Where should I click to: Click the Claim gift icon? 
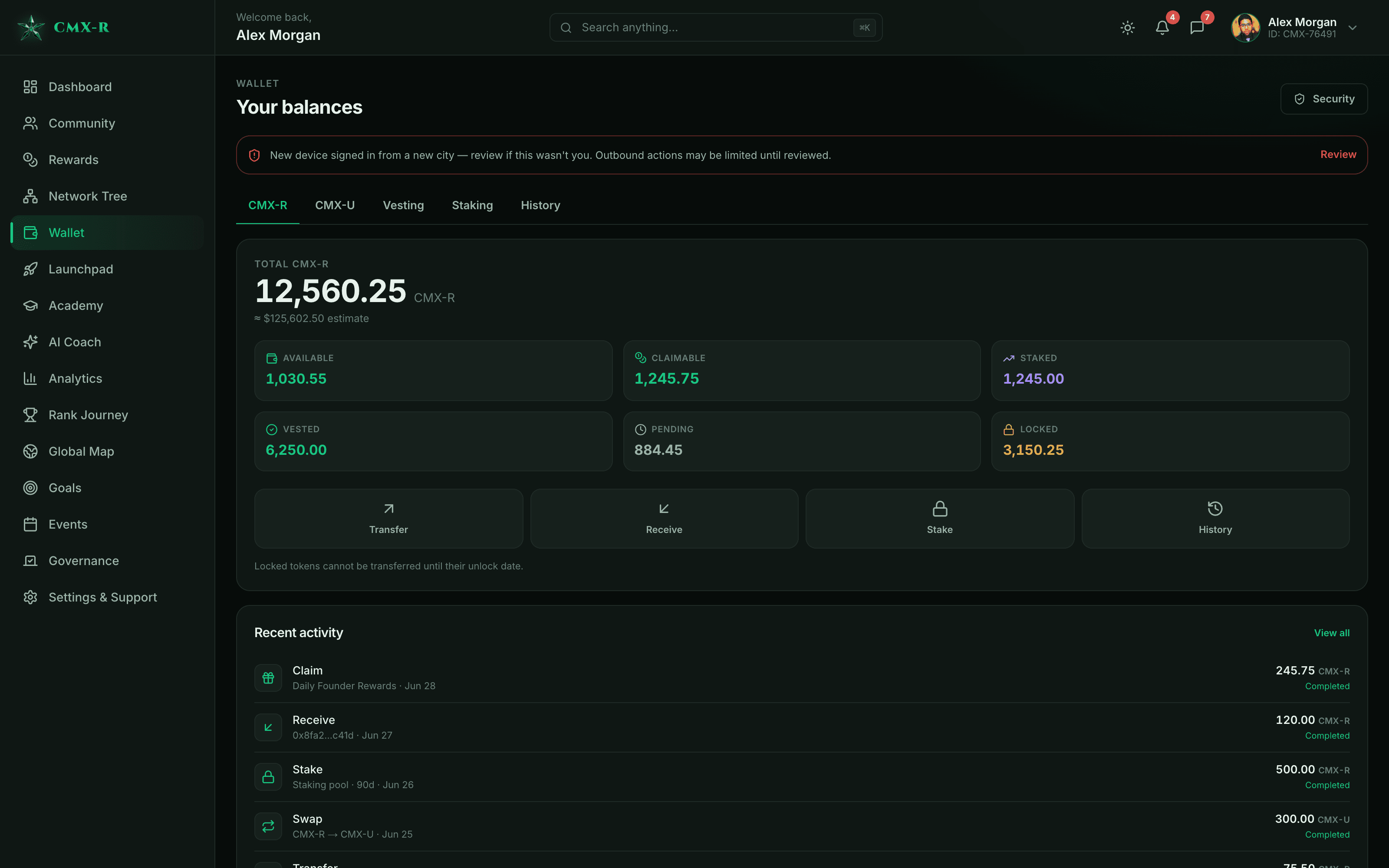[x=268, y=678]
